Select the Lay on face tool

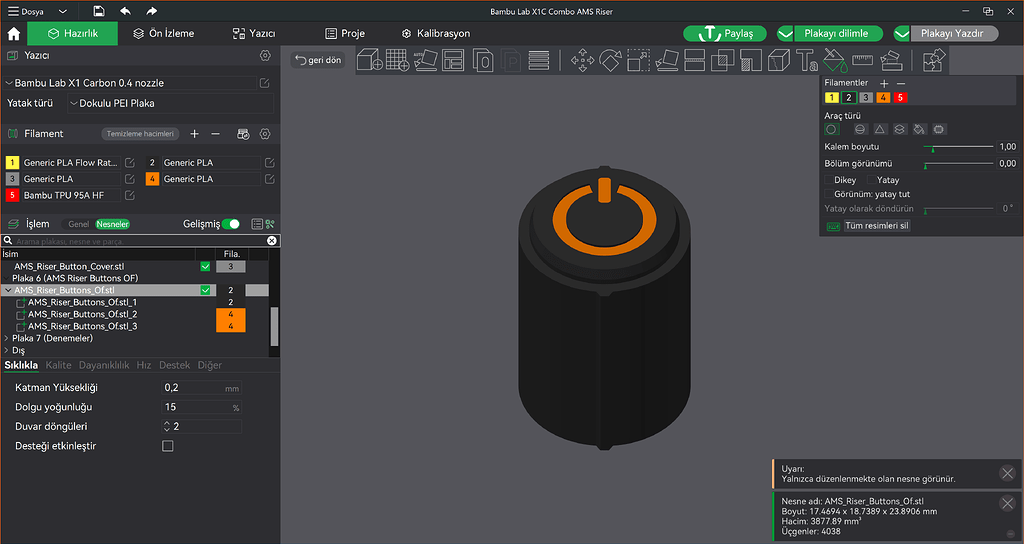click(x=667, y=60)
